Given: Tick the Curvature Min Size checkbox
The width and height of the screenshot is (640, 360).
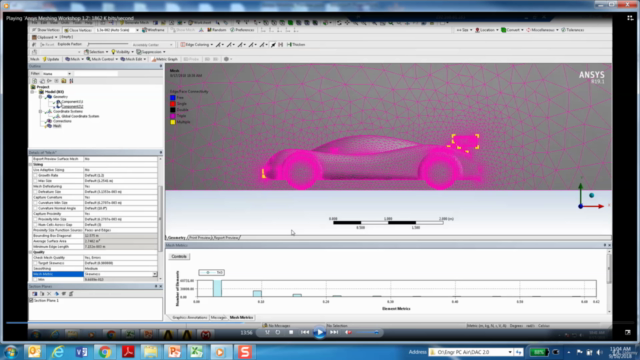Looking at the screenshot, I should click(36, 203).
